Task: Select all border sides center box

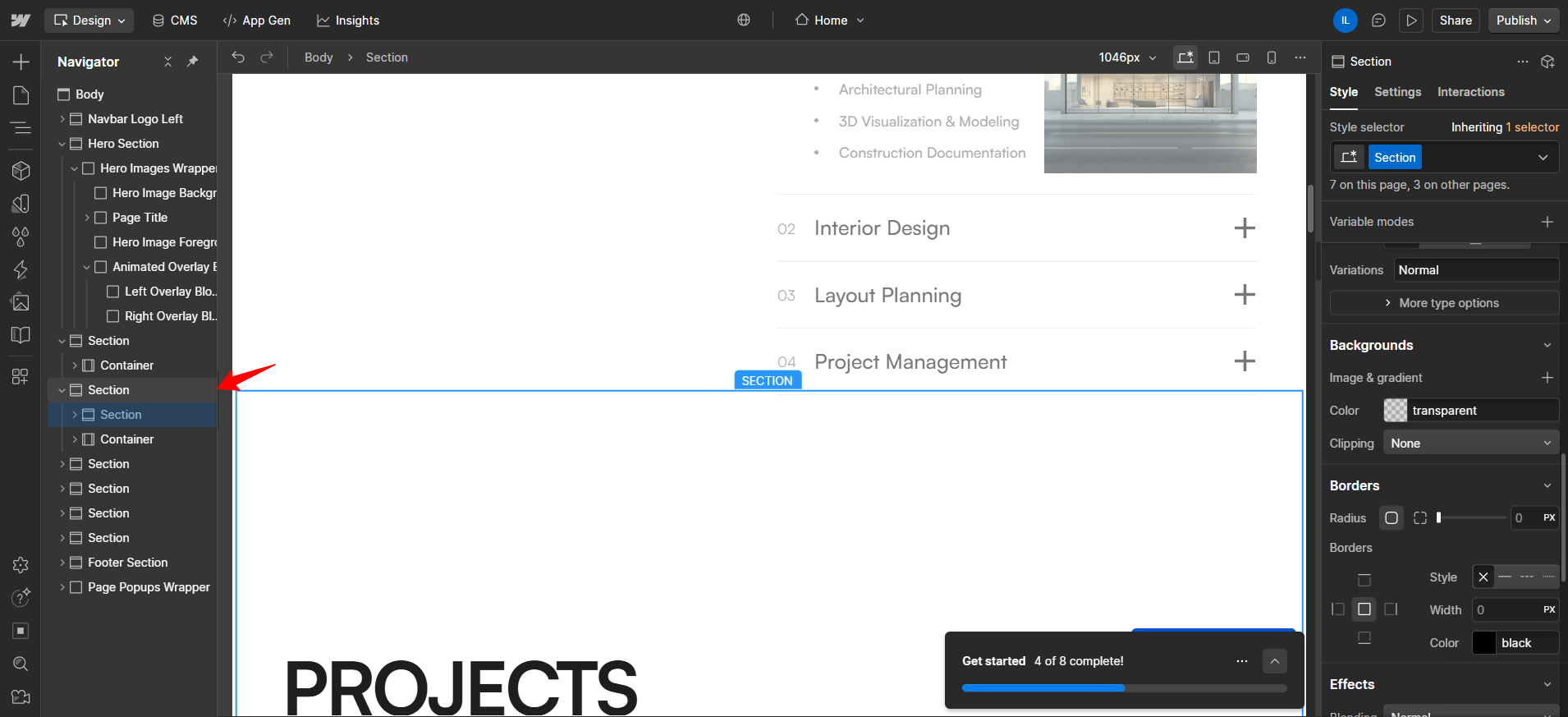Action: click(x=1364, y=609)
